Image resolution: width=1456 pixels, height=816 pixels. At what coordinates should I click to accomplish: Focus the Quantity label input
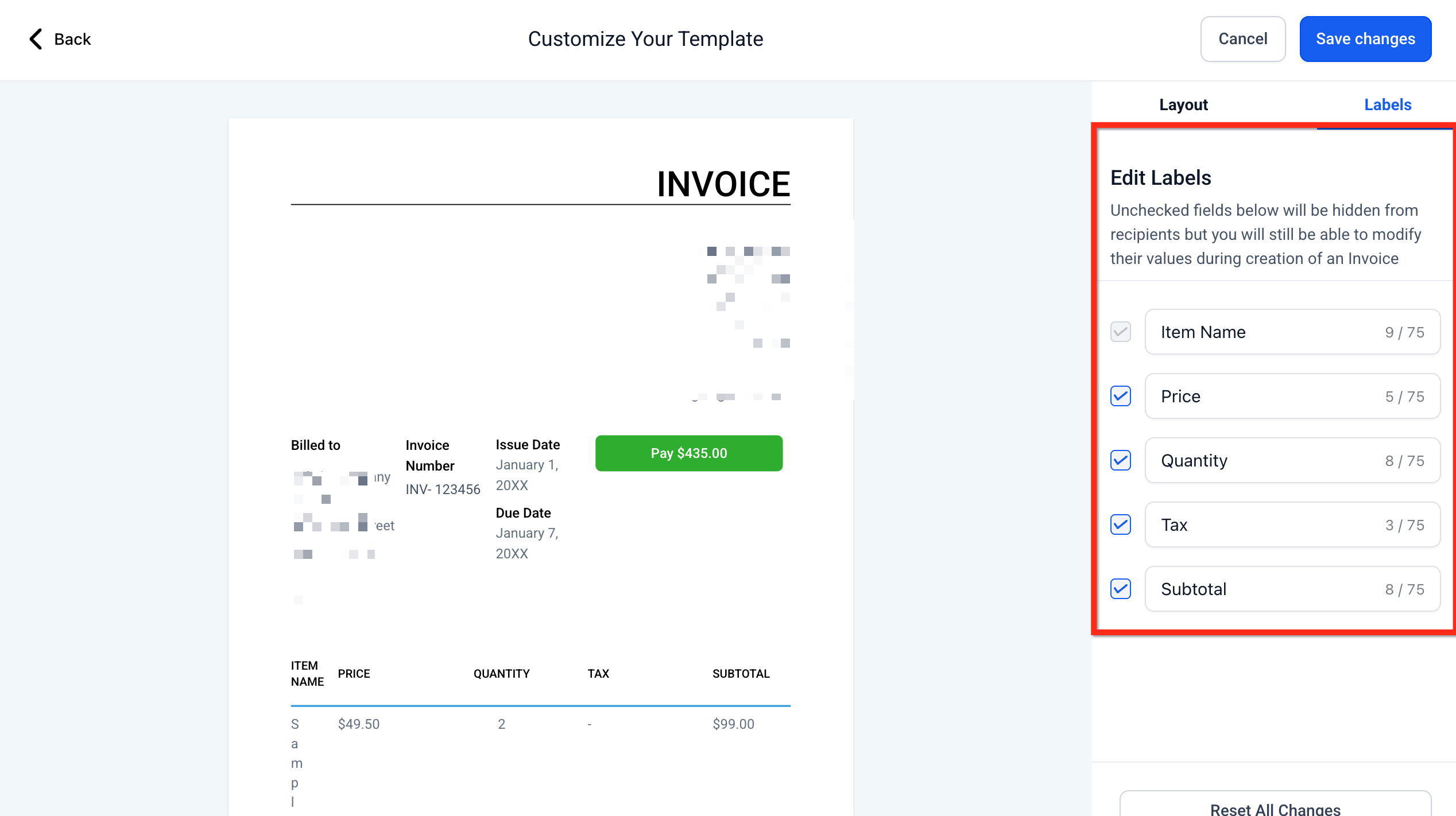(x=1263, y=460)
